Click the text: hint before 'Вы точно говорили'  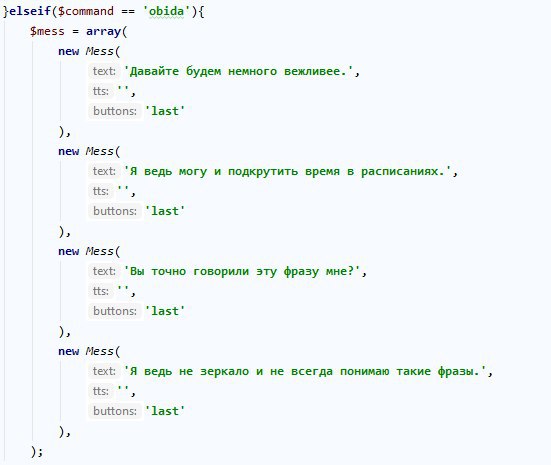(x=104, y=271)
